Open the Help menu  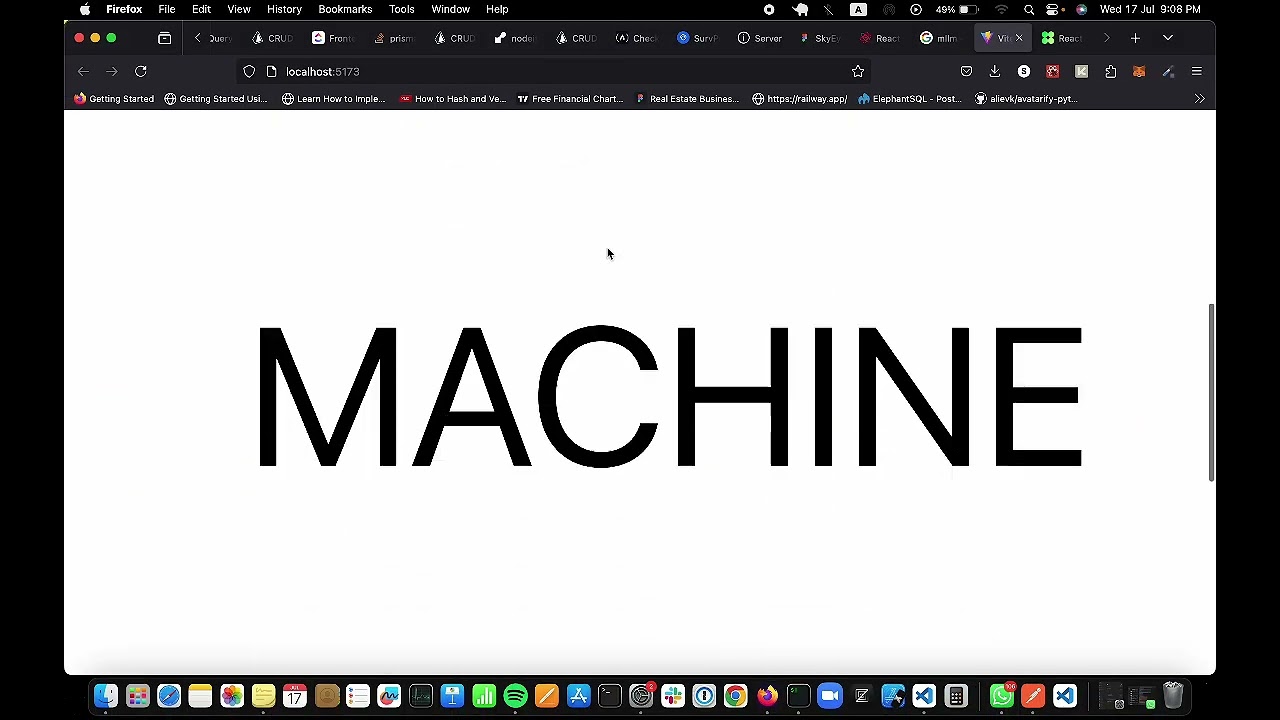[x=497, y=9]
